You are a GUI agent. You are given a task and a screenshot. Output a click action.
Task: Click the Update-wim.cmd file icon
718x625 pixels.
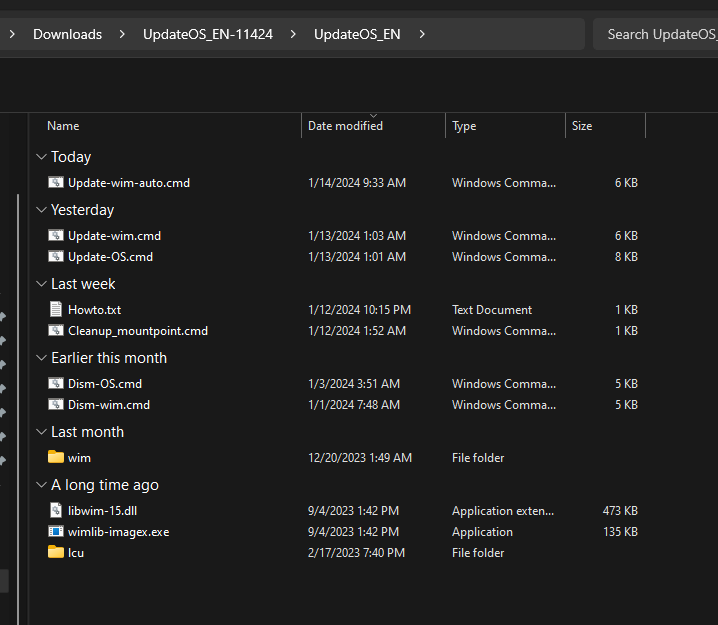56,236
